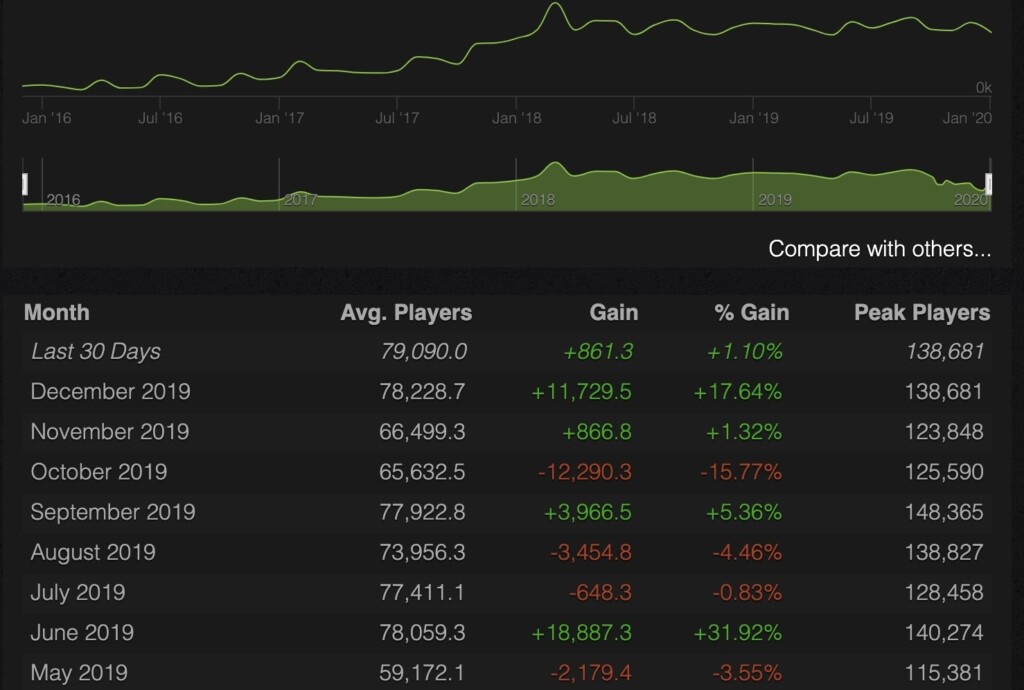Select the June 2019 month label
Image resolution: width=1024 pixels, height=690 pixels.
tap(82, 632)
